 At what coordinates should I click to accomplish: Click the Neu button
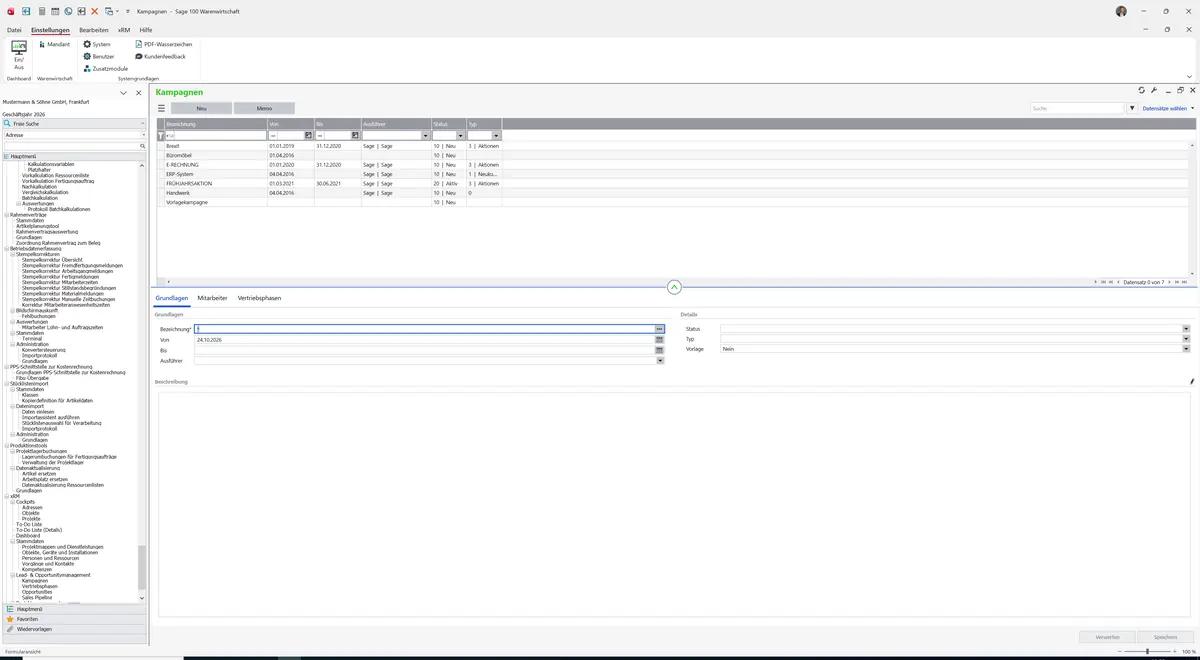[201, 108]
